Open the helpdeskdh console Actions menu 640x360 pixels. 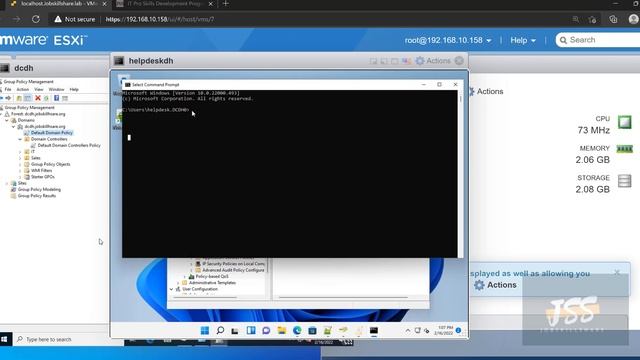coord(433,61)
